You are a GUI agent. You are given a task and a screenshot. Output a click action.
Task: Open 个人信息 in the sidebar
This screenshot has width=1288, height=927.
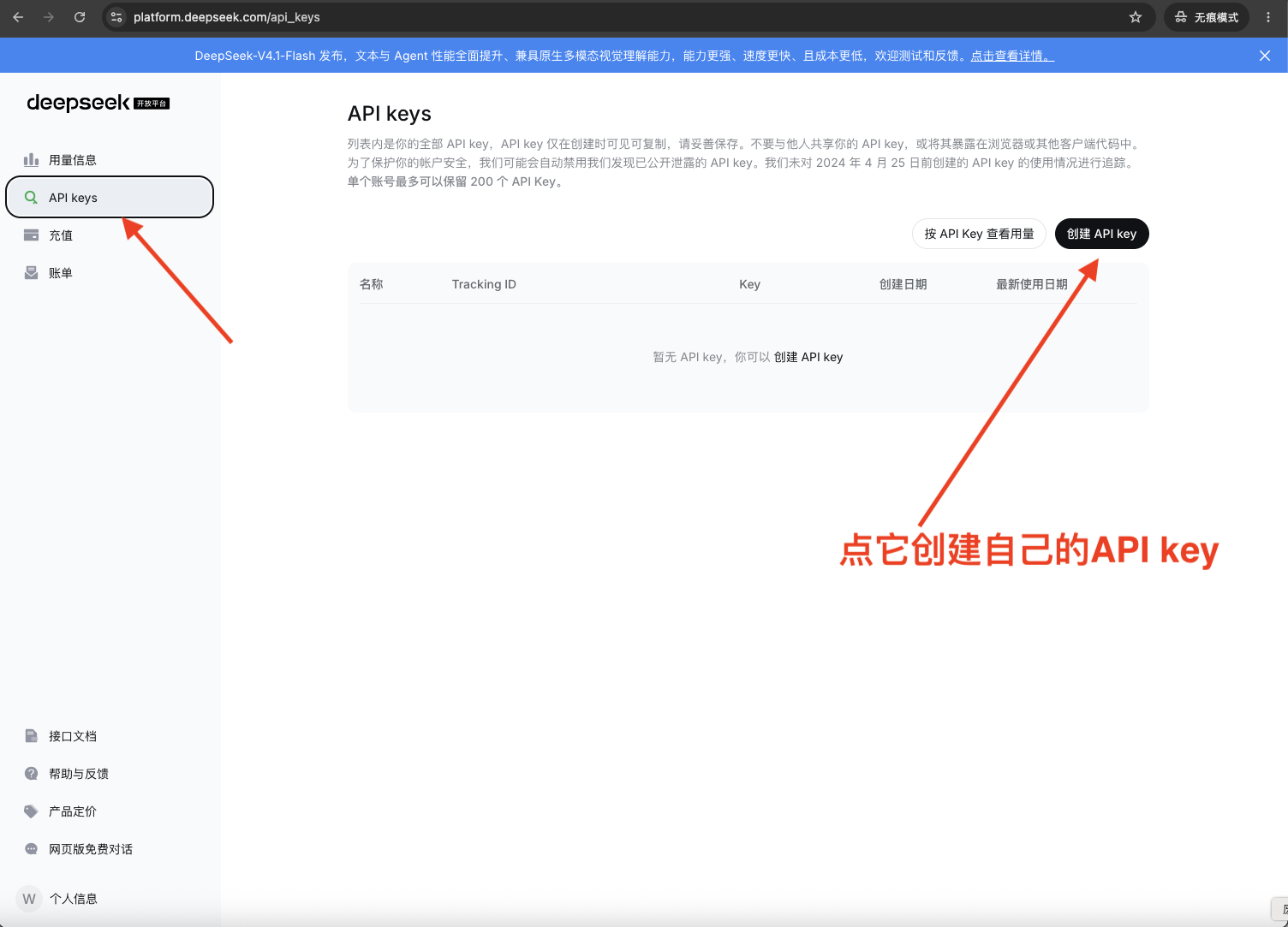pyautogui.click(x=110, y=899)
